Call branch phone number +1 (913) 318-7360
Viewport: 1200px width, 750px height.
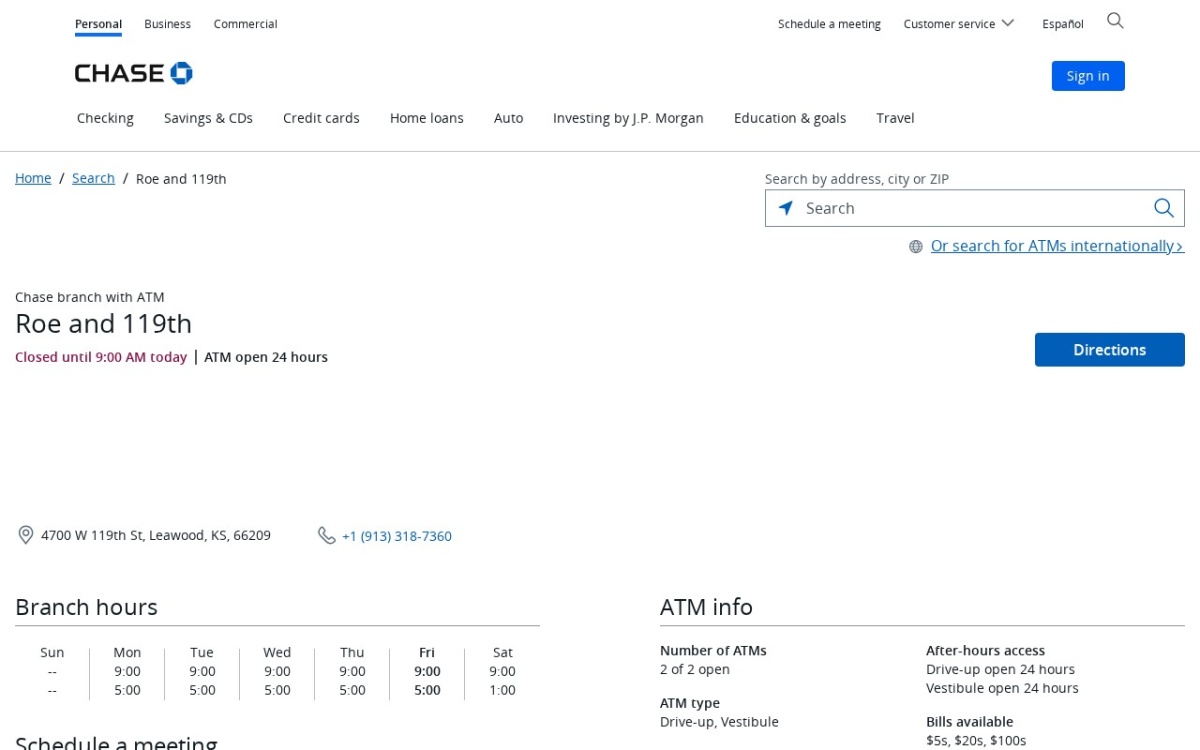click(397, 536)
